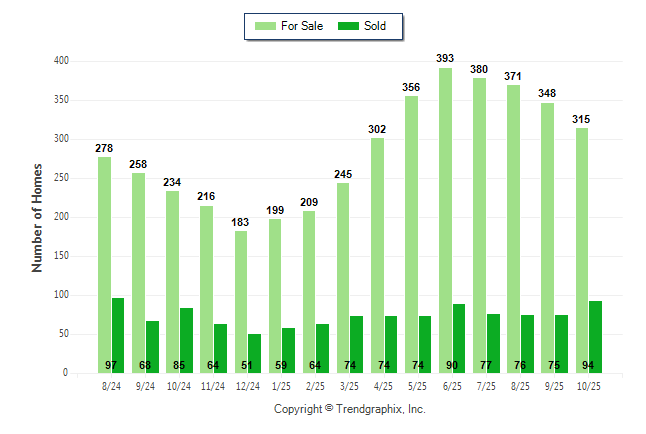Select the 5/25 For Sale bar showing 356
The image size is (646, 434).
(x=411, y=234)
